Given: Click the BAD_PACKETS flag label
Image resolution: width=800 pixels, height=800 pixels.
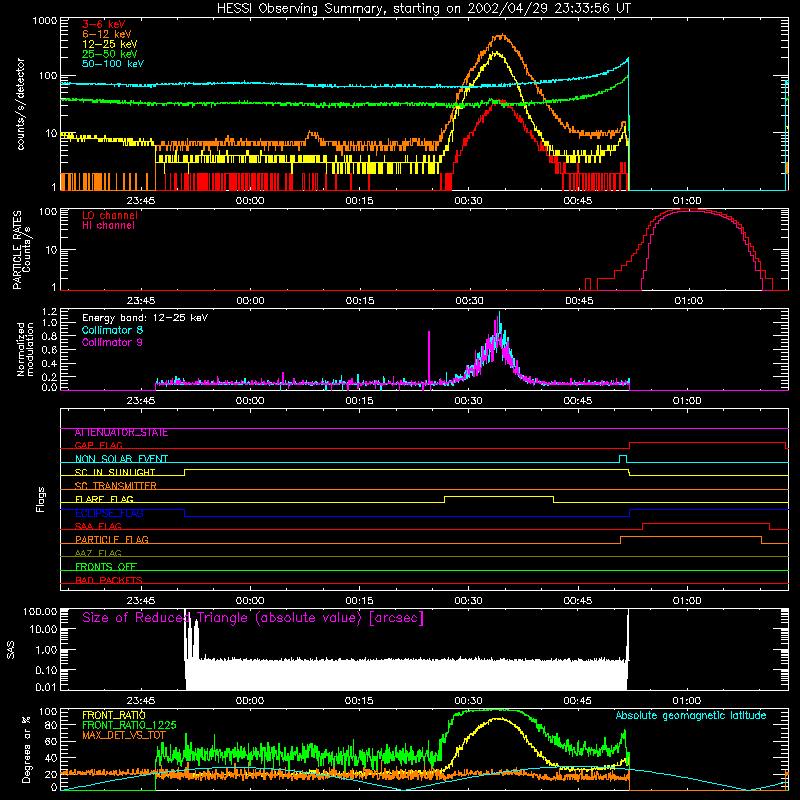Looking at the screenshot, I should [x=109, y=580].
